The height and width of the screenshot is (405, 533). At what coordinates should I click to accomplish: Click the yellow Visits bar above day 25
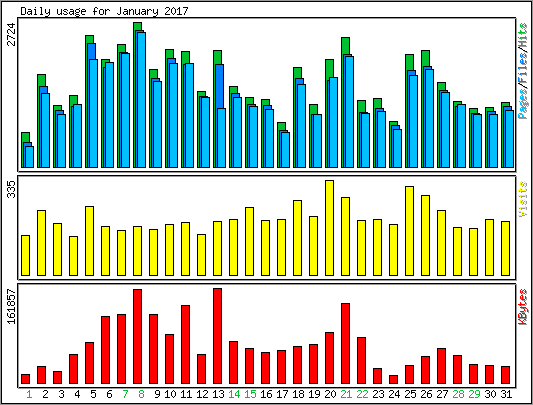409,231
